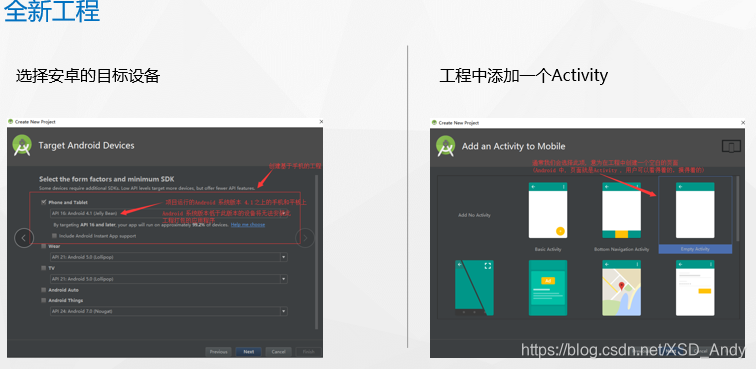Screen dimensions: 756x369
Task: Select the Add No Activity option
Action: tap(474, 215)
